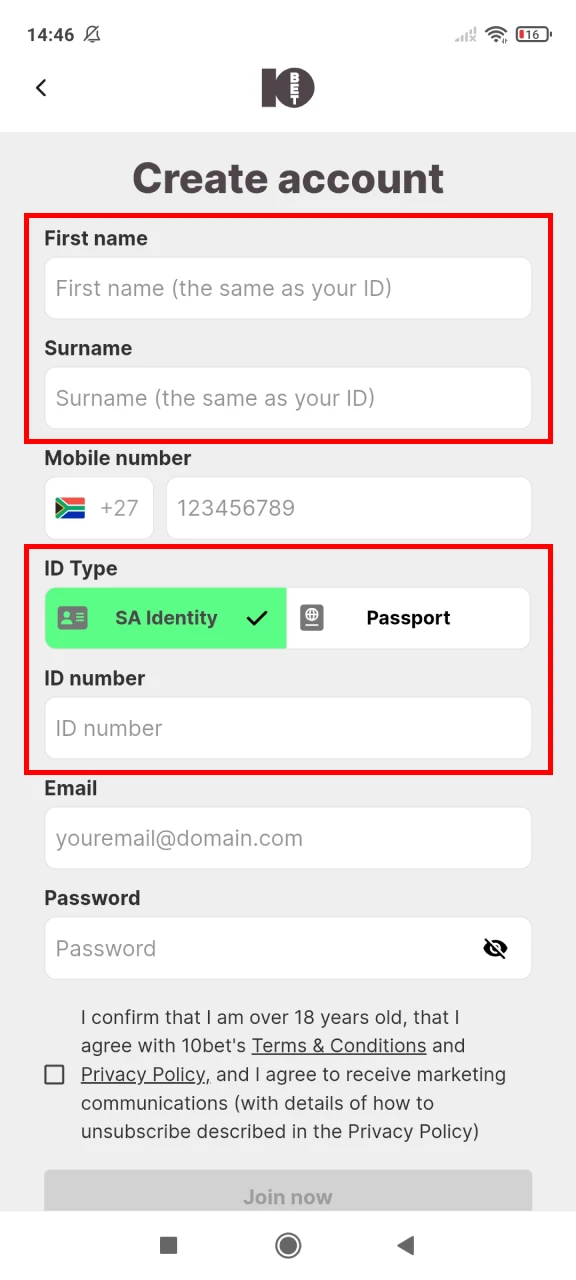Tap the back arrow at top left
This screenshot has height=1280, width=576.
(40, 88)
